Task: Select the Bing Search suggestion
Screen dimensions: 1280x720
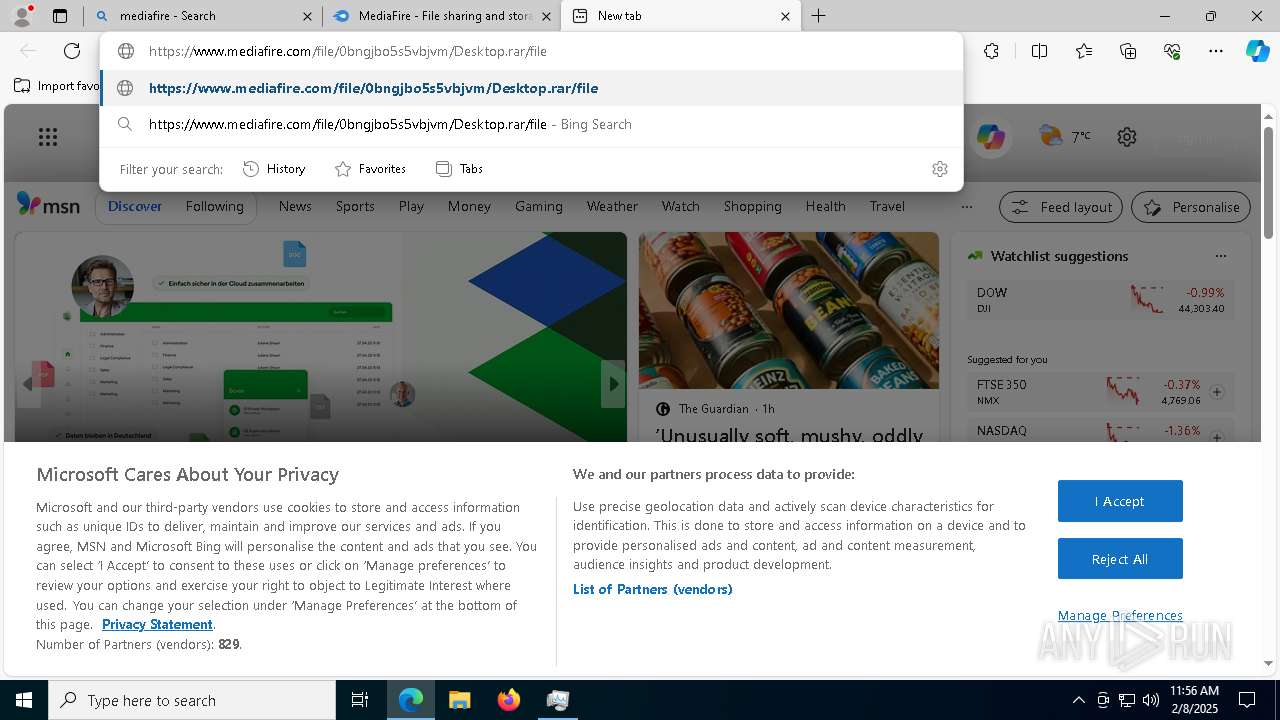Action: click(531, 124)
